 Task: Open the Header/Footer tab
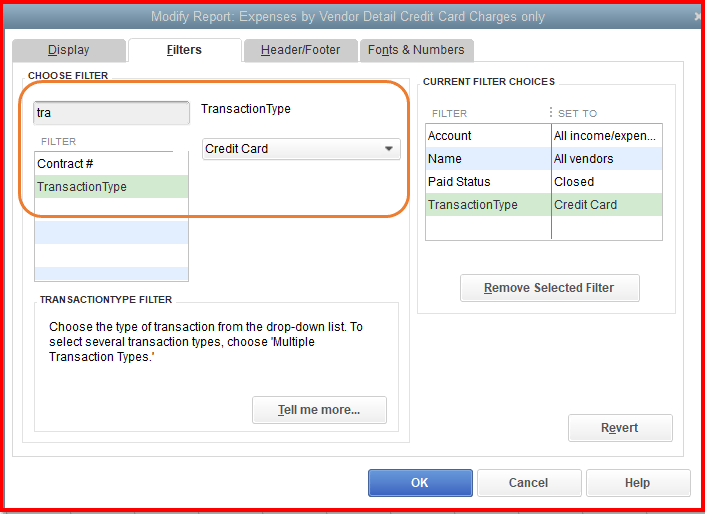[x=300, y=50]
